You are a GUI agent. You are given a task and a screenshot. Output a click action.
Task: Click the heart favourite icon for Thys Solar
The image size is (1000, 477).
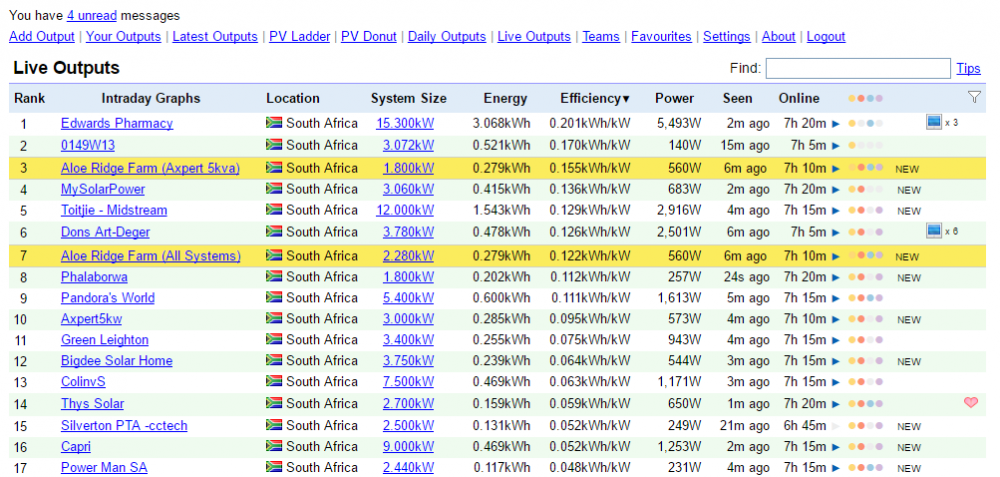tap(971, 402)
